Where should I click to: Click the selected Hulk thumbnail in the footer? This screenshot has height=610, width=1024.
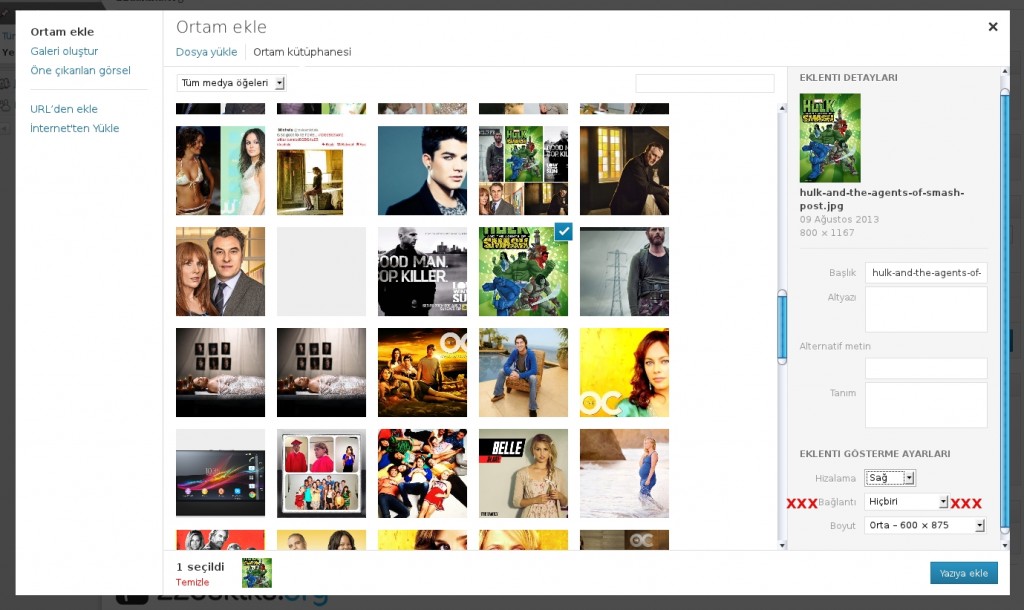click(257, 573)
